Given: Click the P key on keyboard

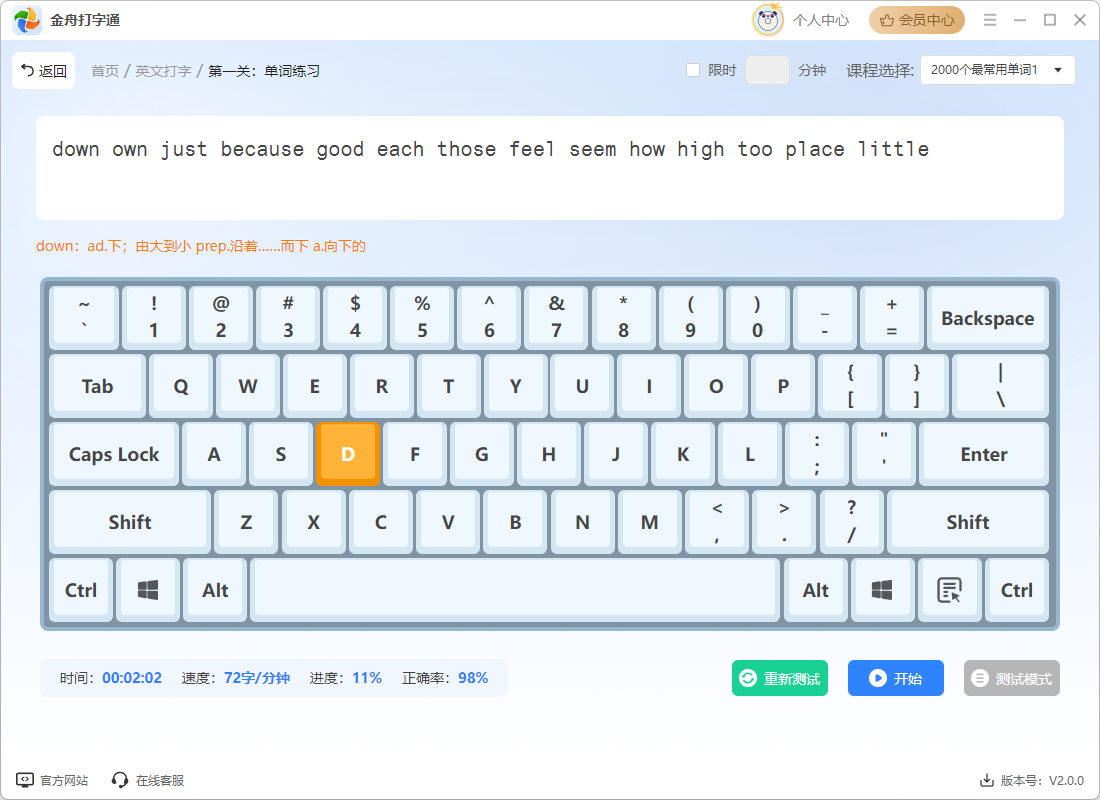Looking at the screenshot, I should pos(783,386).
